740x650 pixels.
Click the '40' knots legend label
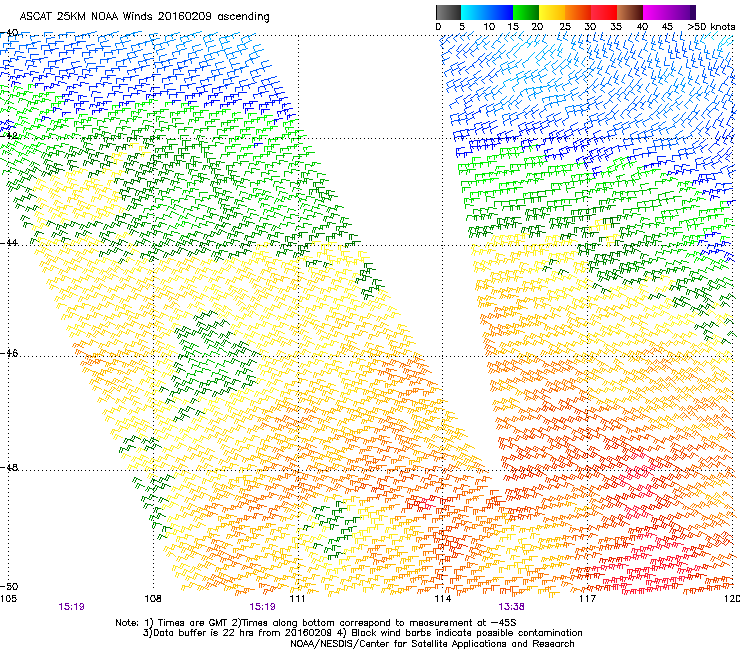pyautogui.click(x=642, y=27)
